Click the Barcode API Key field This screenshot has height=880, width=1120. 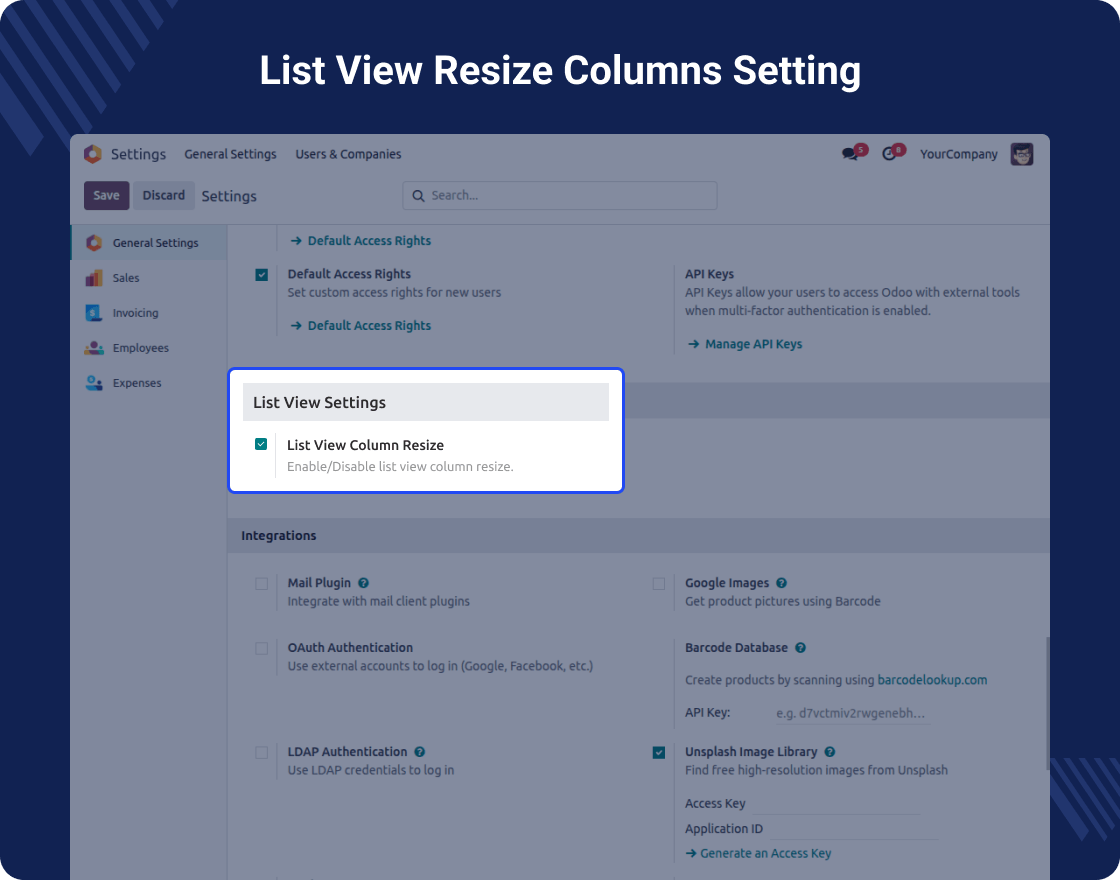point(852,714)
